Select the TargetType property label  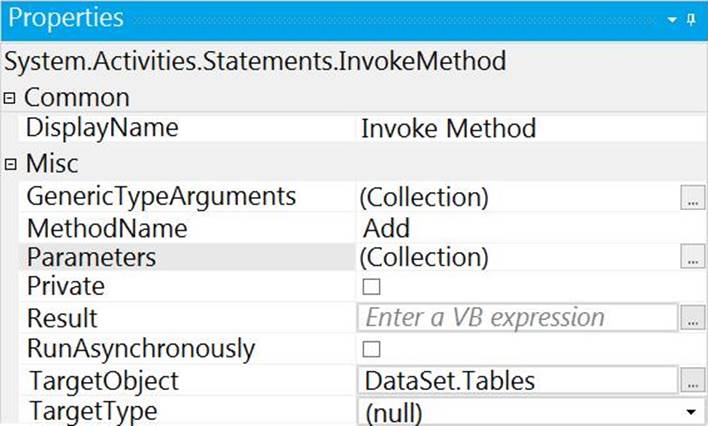94,411
